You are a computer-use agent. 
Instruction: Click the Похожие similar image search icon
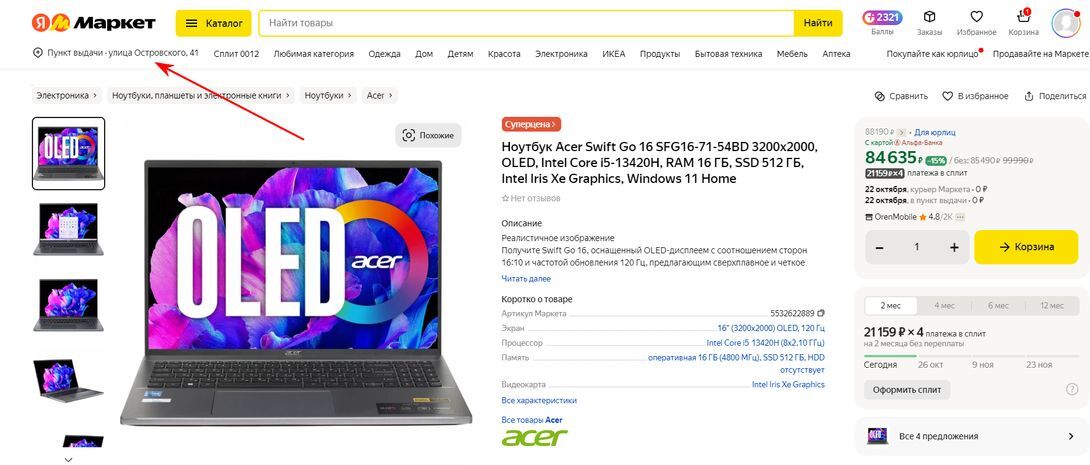click(x=409, y=136)
